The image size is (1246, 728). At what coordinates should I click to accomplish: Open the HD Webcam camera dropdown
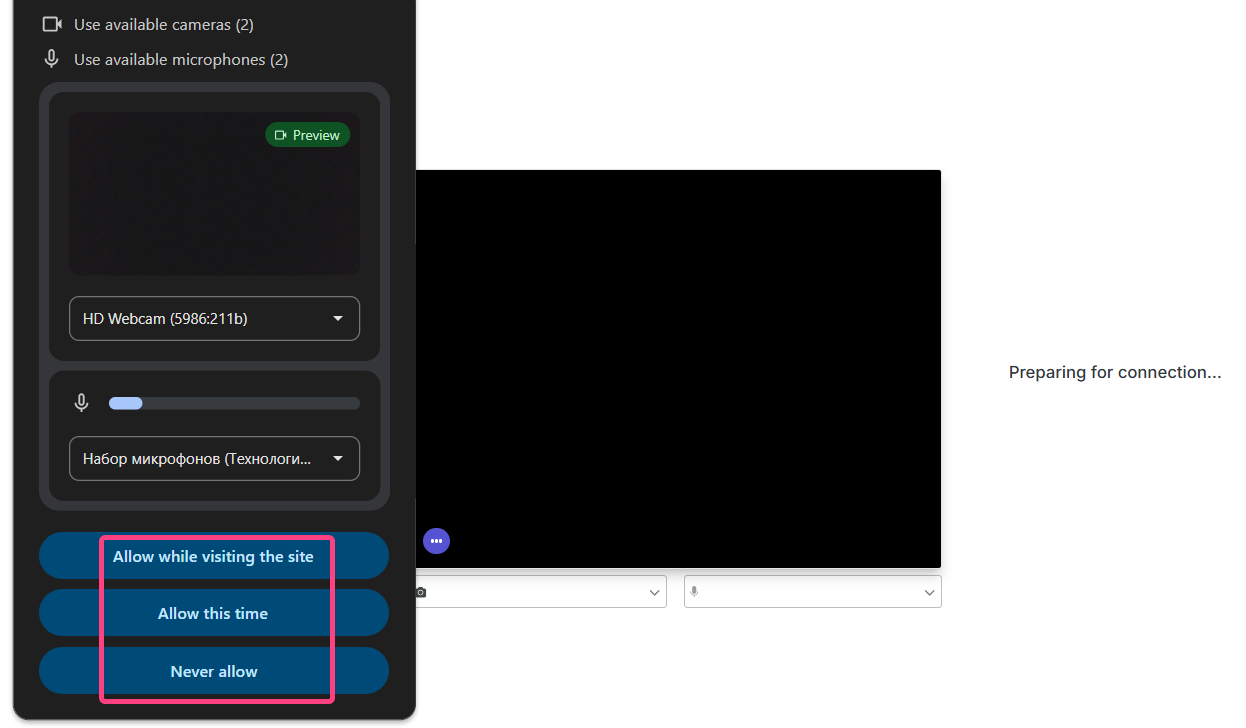(x=214, y=319)
